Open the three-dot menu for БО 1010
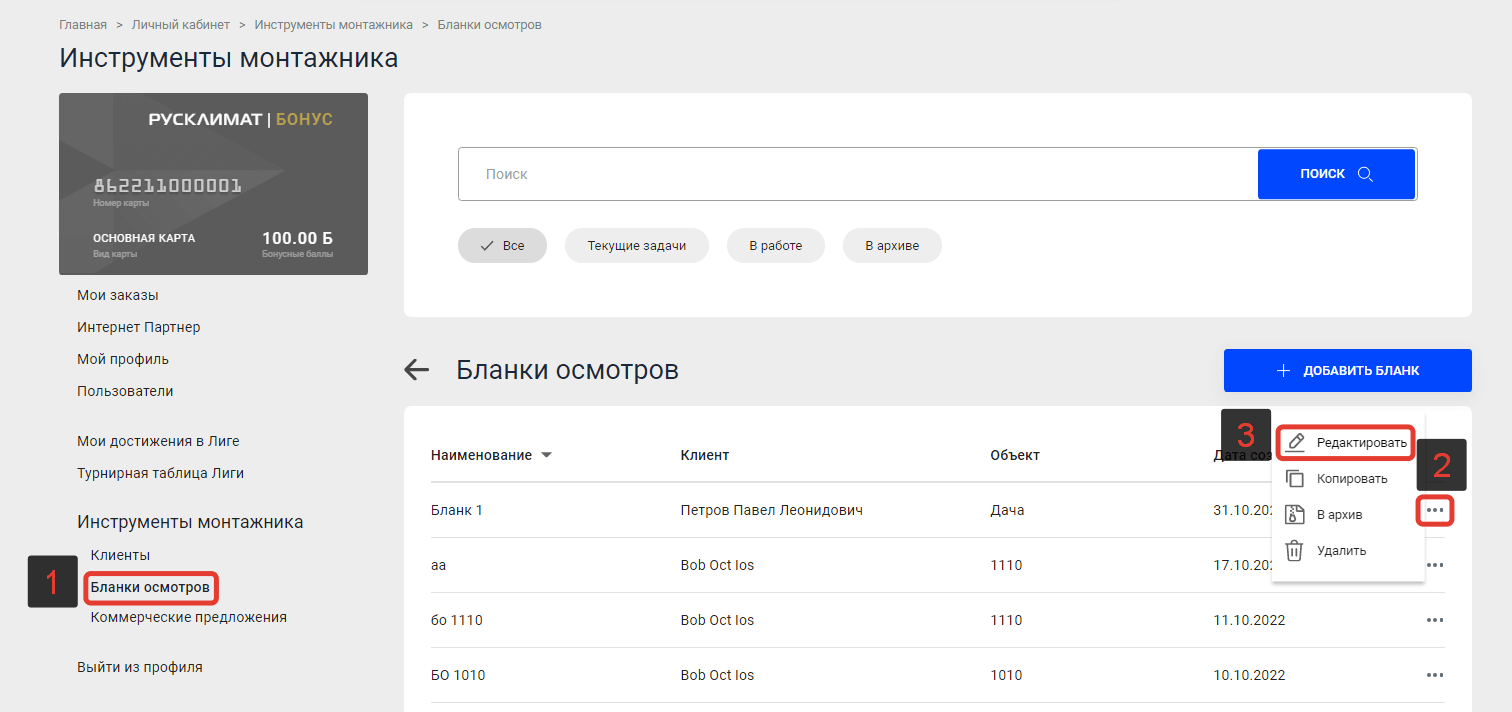Image resolution: width=1512 pixels, height=712 pixels. 1435,675
